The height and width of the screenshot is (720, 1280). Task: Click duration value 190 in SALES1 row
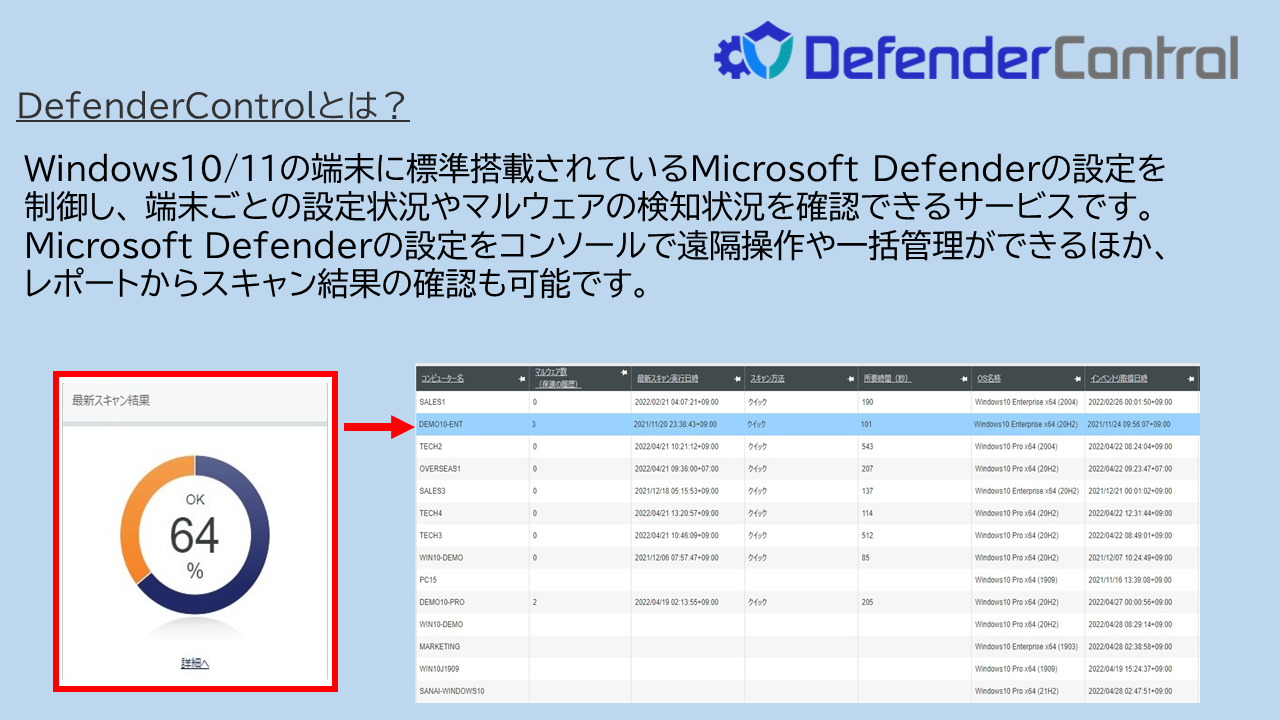point(868,402)
